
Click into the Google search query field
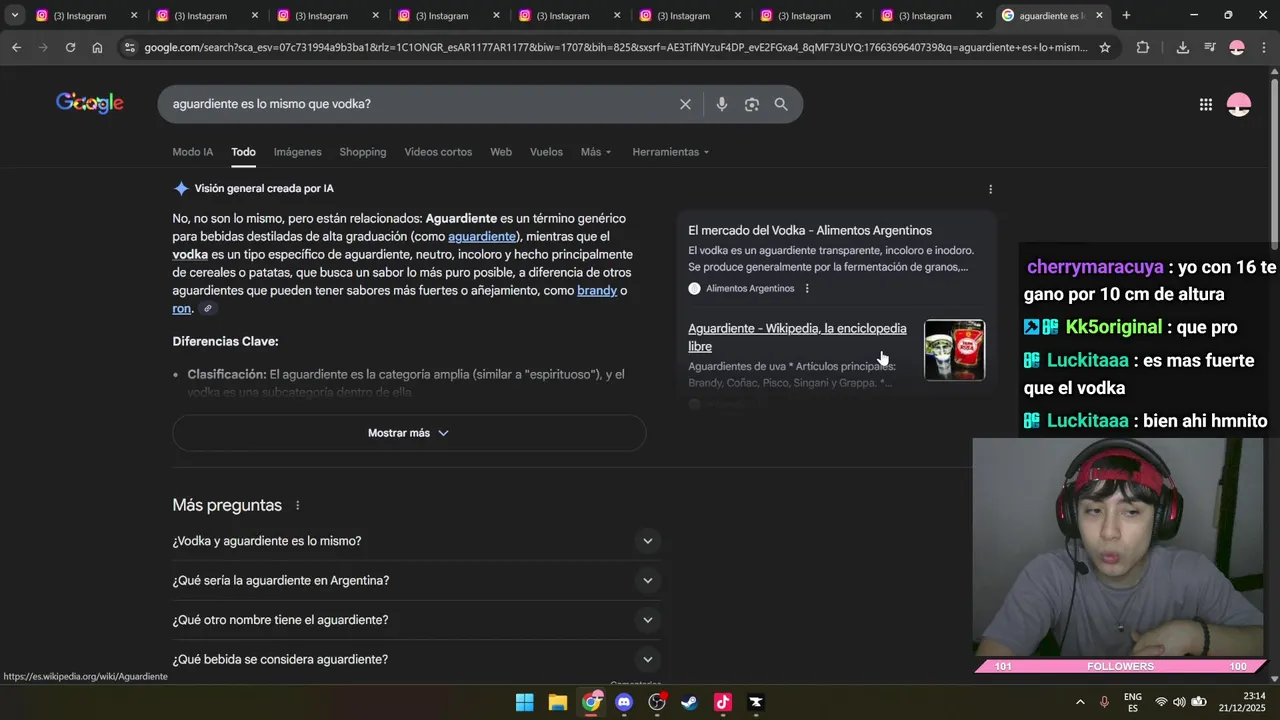point(420,104)
